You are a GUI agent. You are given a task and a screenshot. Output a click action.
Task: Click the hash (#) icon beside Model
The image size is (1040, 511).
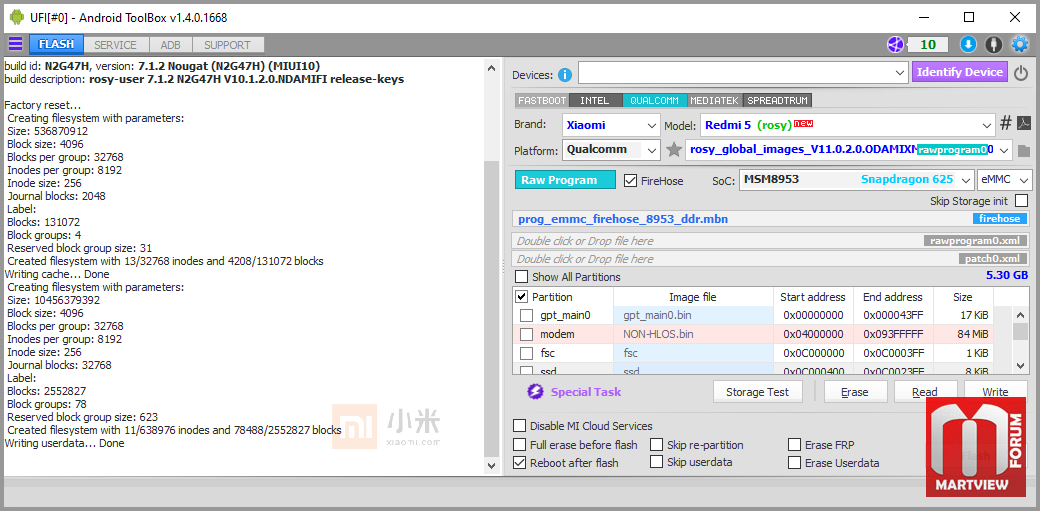coord(1006,123)
